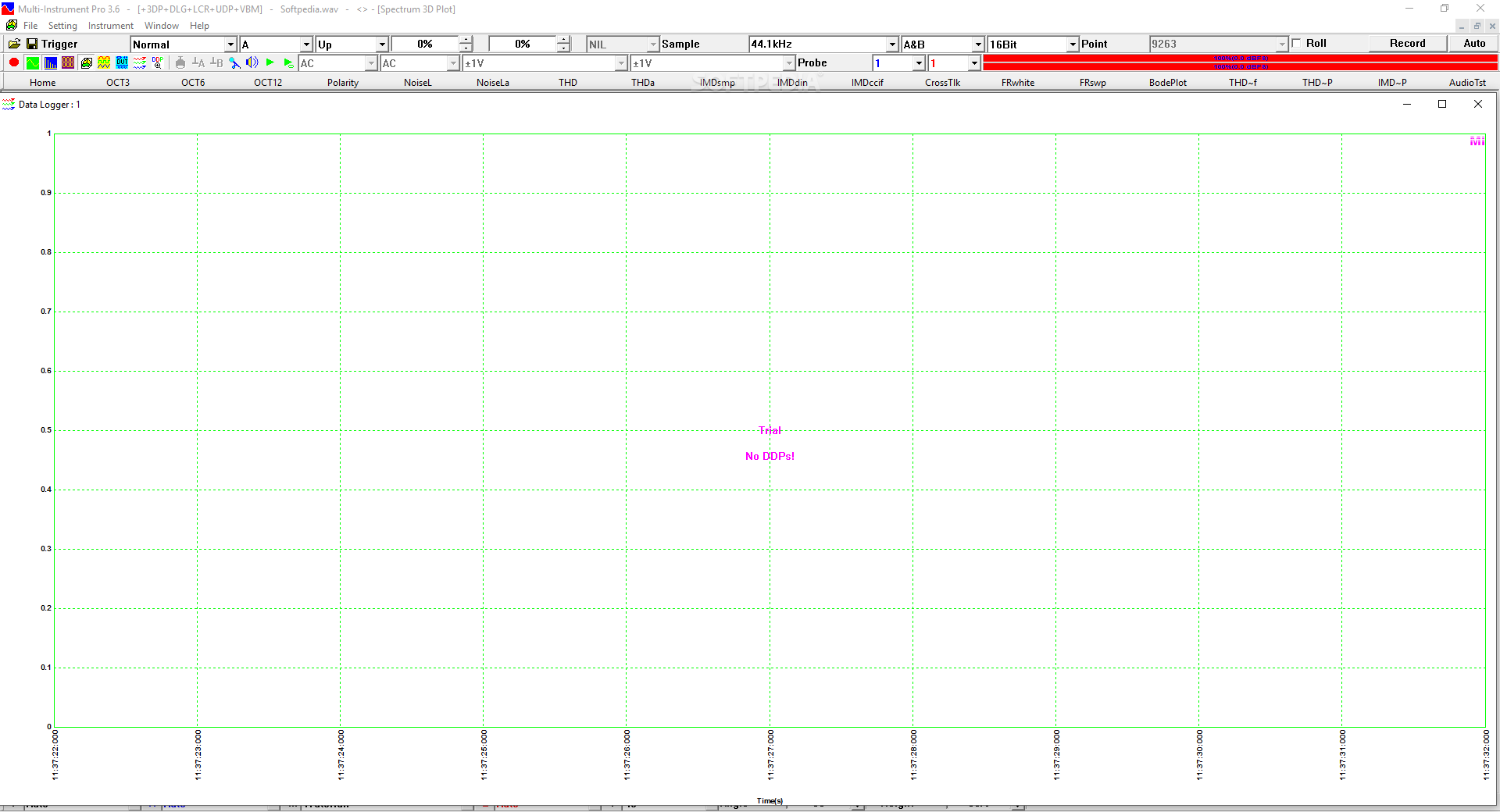Open the Normal trigger mode dropdown
This screenshot has height=812, width=1500.
[x=230, y=45]
